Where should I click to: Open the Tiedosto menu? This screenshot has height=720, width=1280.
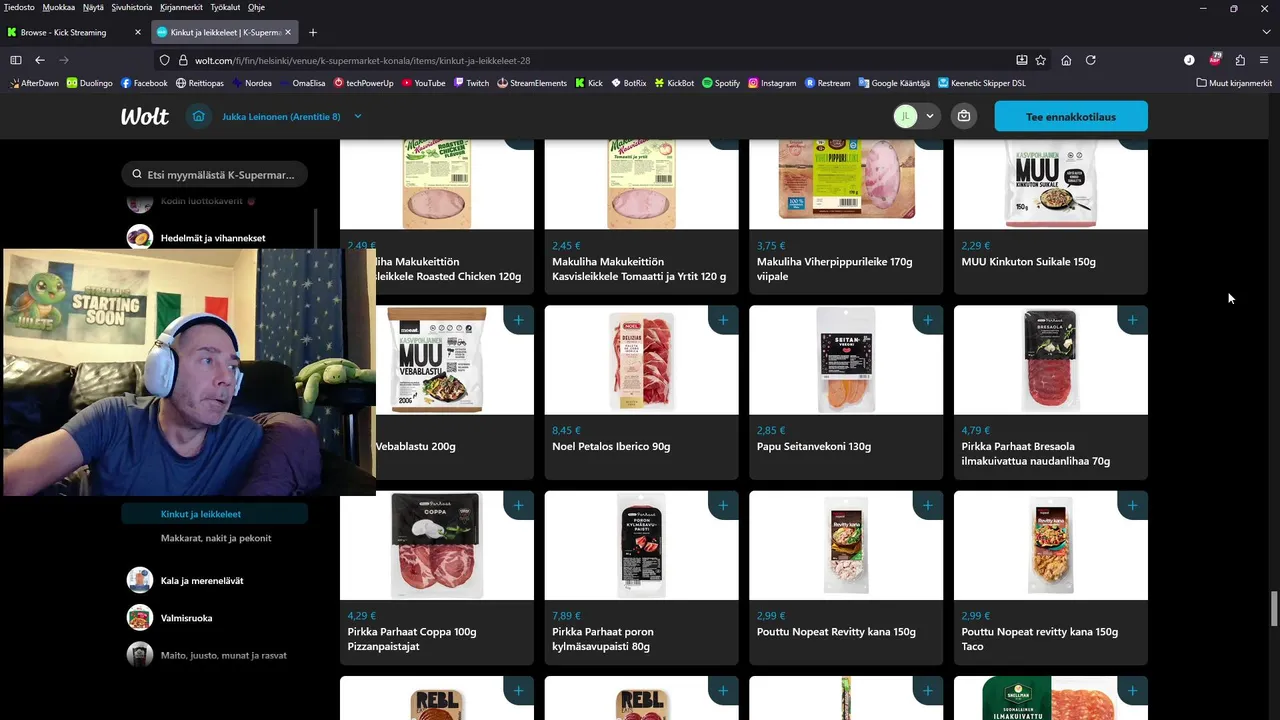(x=19, y=7)
